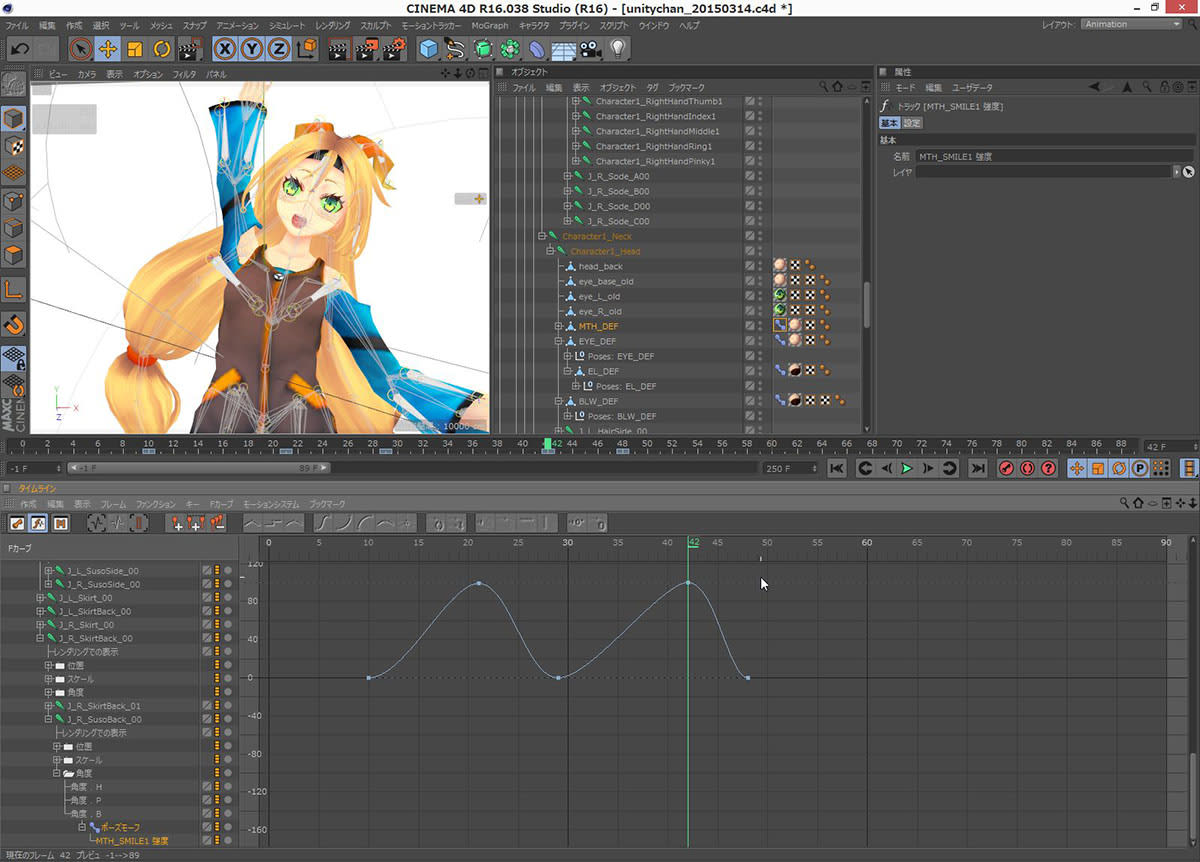This screenshot has height=862, width=1200.
Task: Click the purple deformer icon
Action: click(538, 48)
